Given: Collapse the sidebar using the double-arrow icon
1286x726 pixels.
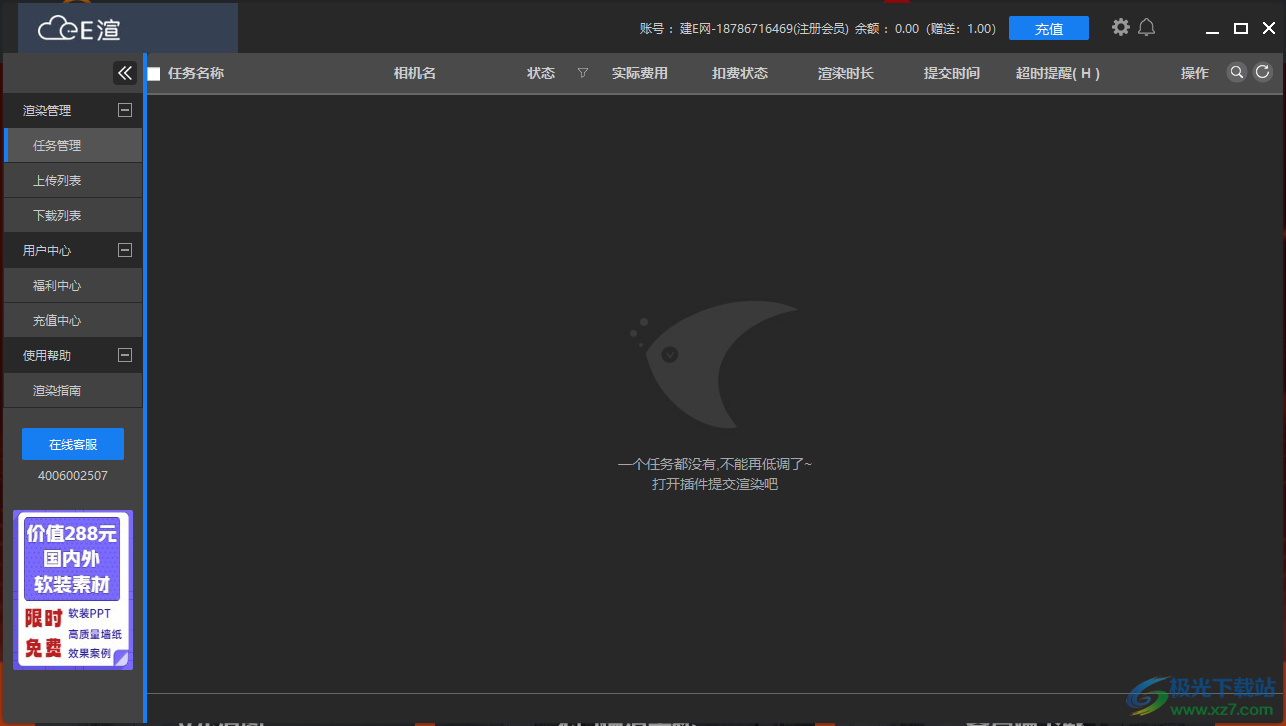Looking at the screenshot, I should [125, 72].
